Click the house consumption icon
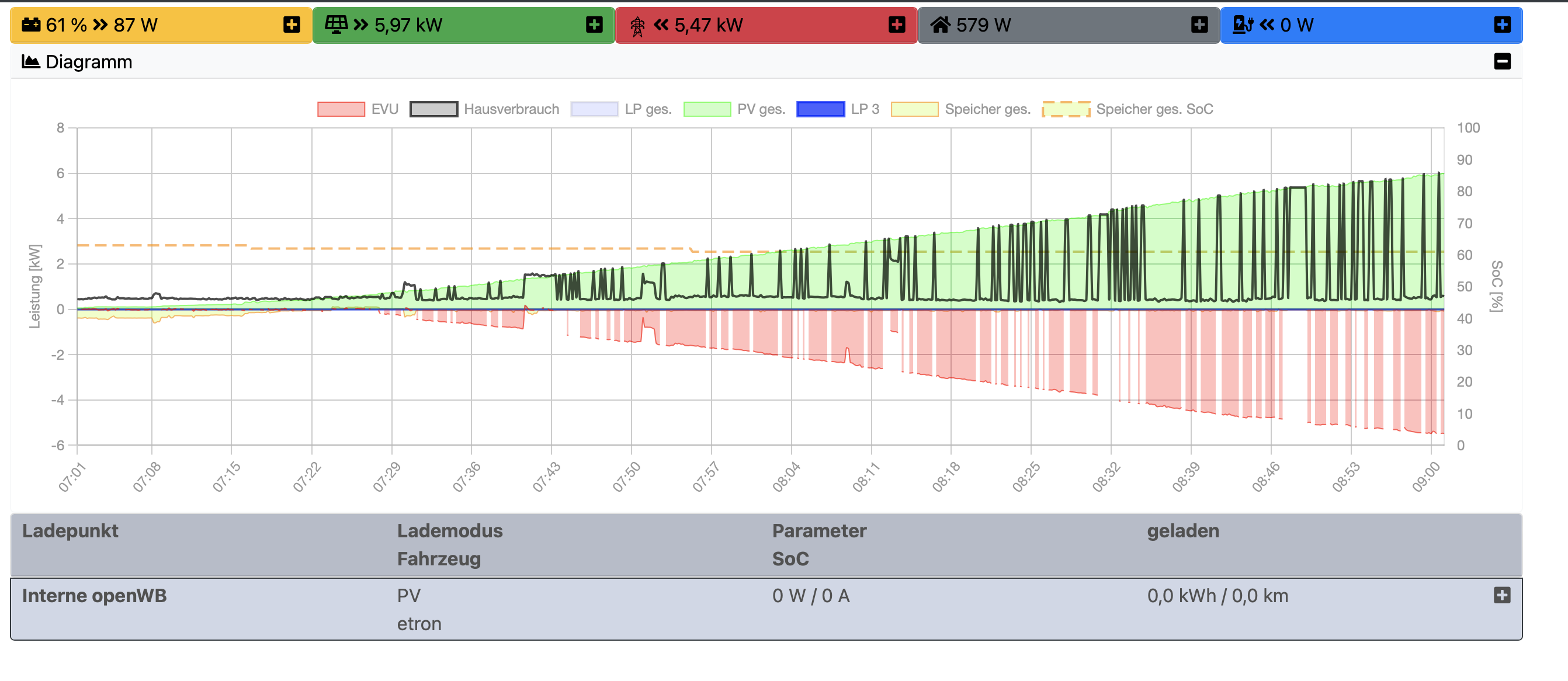 pyautogui.click(x=940, y=25)
